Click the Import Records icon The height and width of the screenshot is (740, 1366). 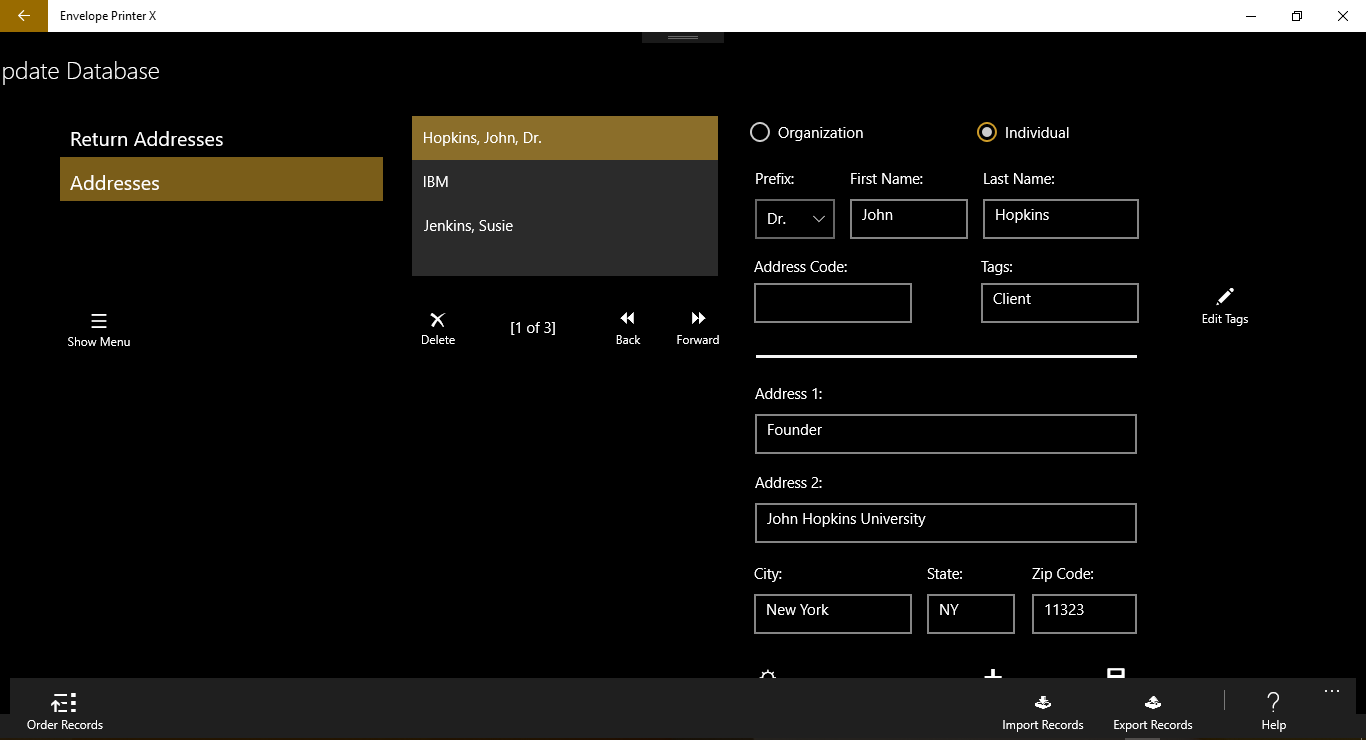[1043, 702]
